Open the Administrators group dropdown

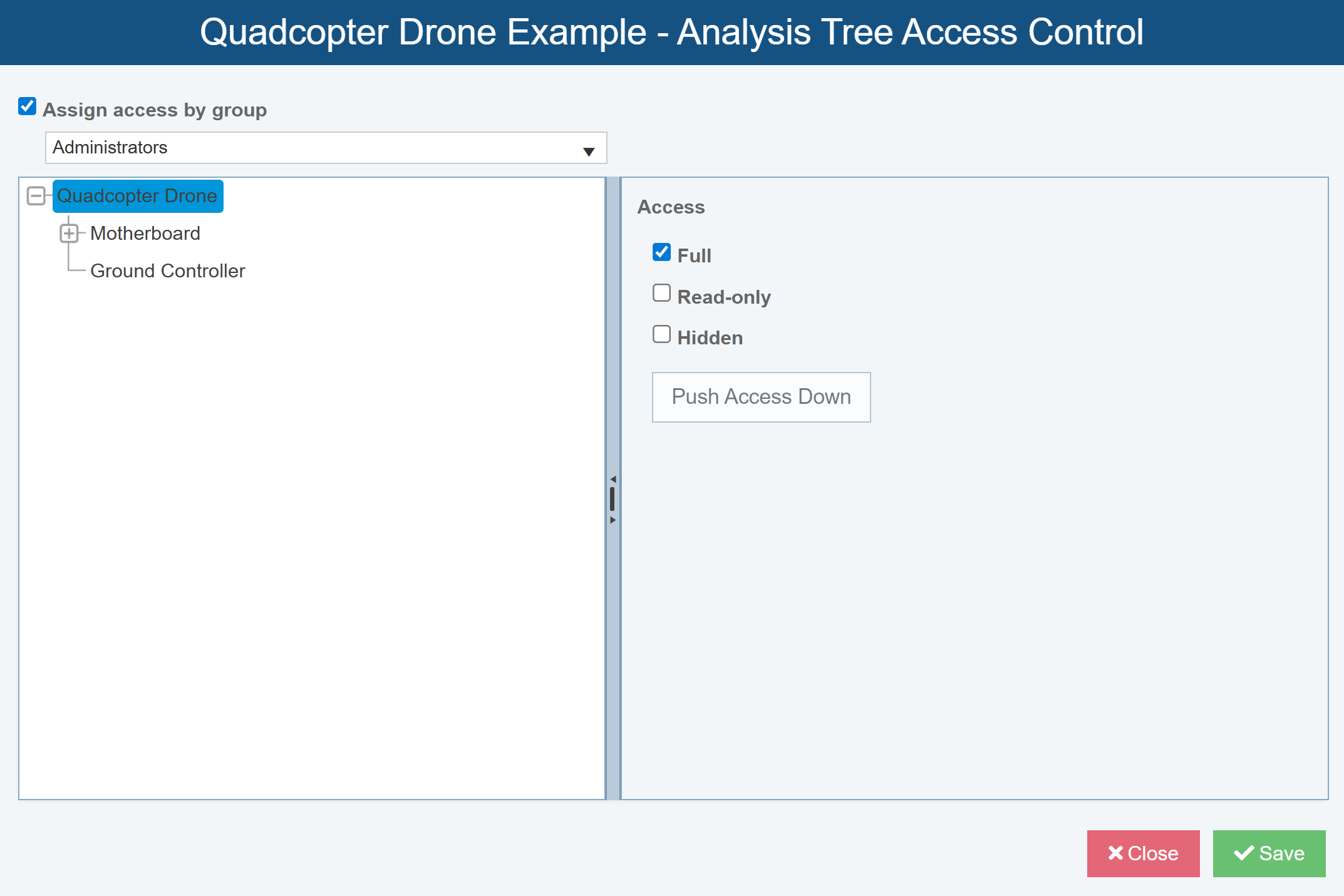click(326, 148)
